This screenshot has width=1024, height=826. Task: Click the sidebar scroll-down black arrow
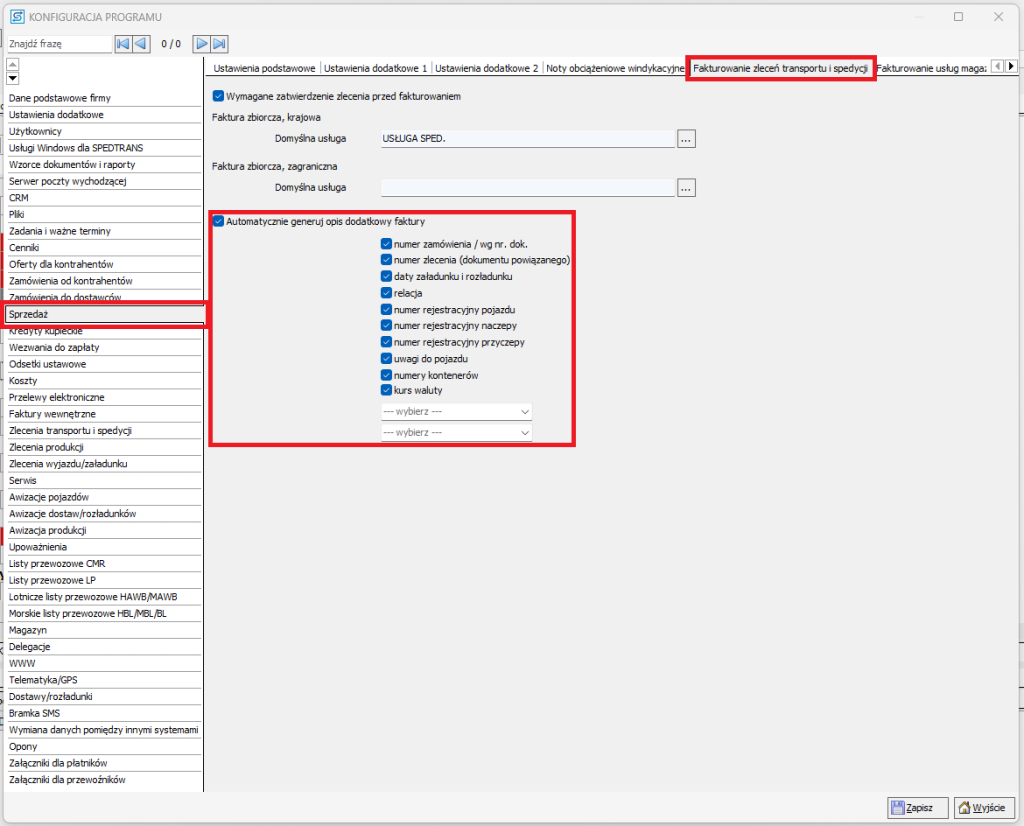tap(13, 78)
